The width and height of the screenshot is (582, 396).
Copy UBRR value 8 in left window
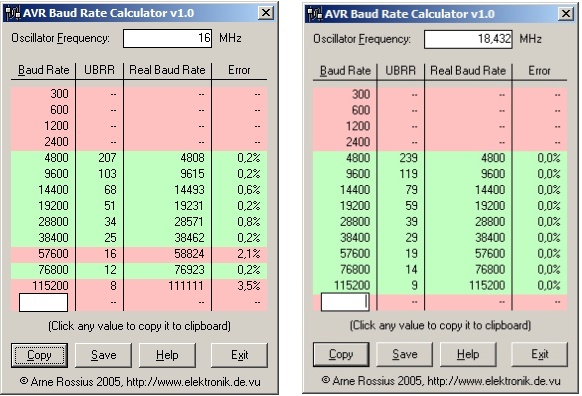pos(113,285)
